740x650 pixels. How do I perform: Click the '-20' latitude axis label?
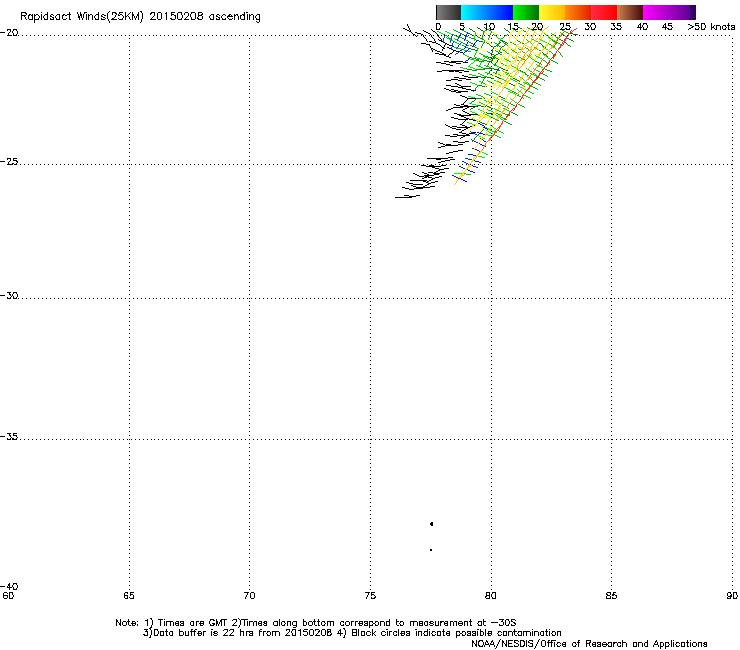[x=9, y=33]
